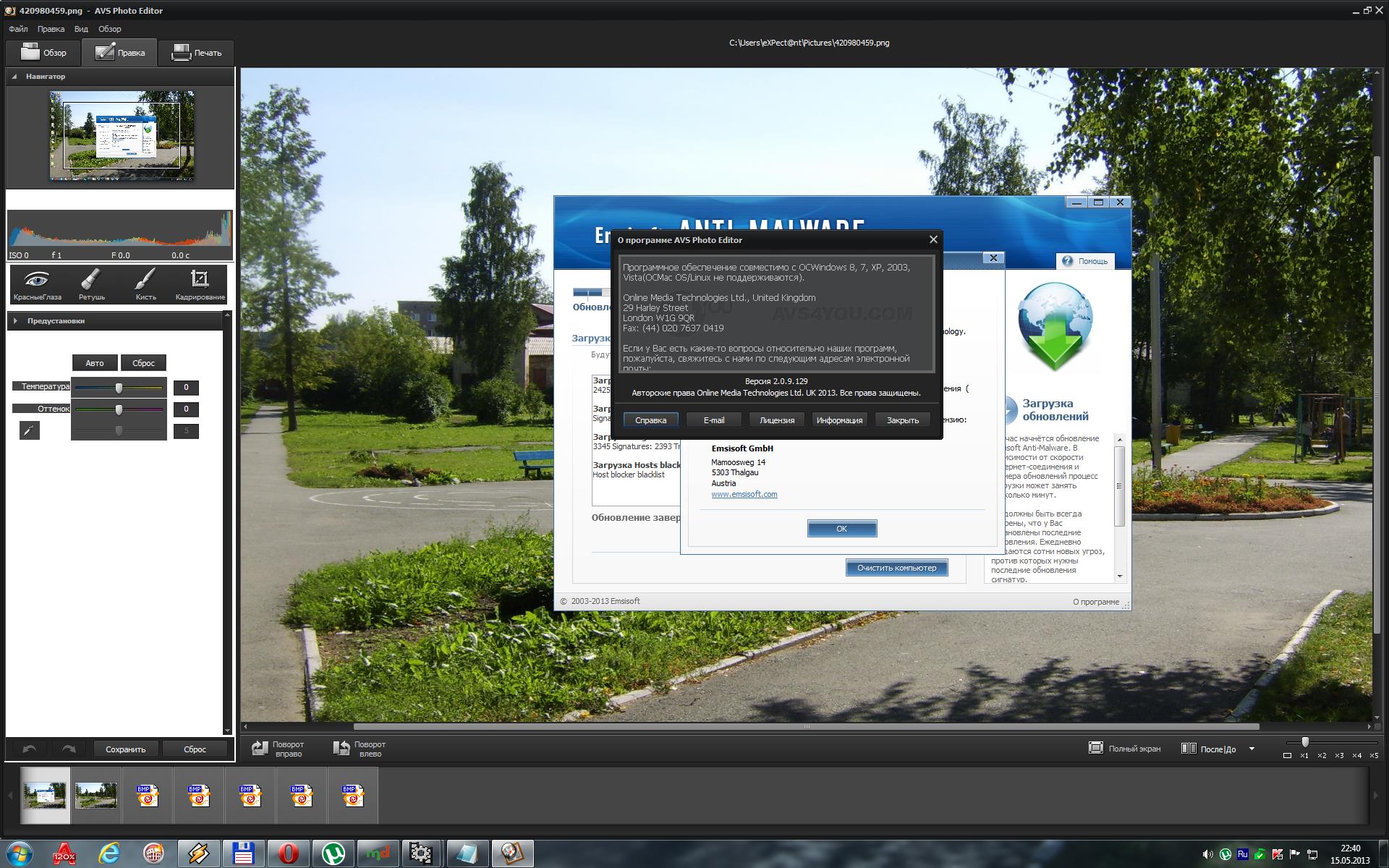The height and width of the screenshot is (868, 1389).
Task: Collapse the Навигатор panel
Action: [x=14, y=76]
